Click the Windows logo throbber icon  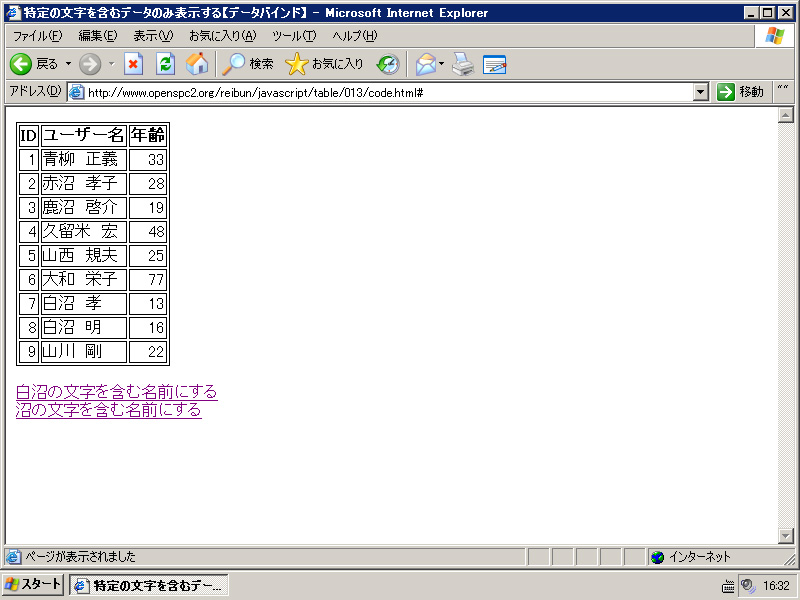pyautogui.click(x=774, y=36)
